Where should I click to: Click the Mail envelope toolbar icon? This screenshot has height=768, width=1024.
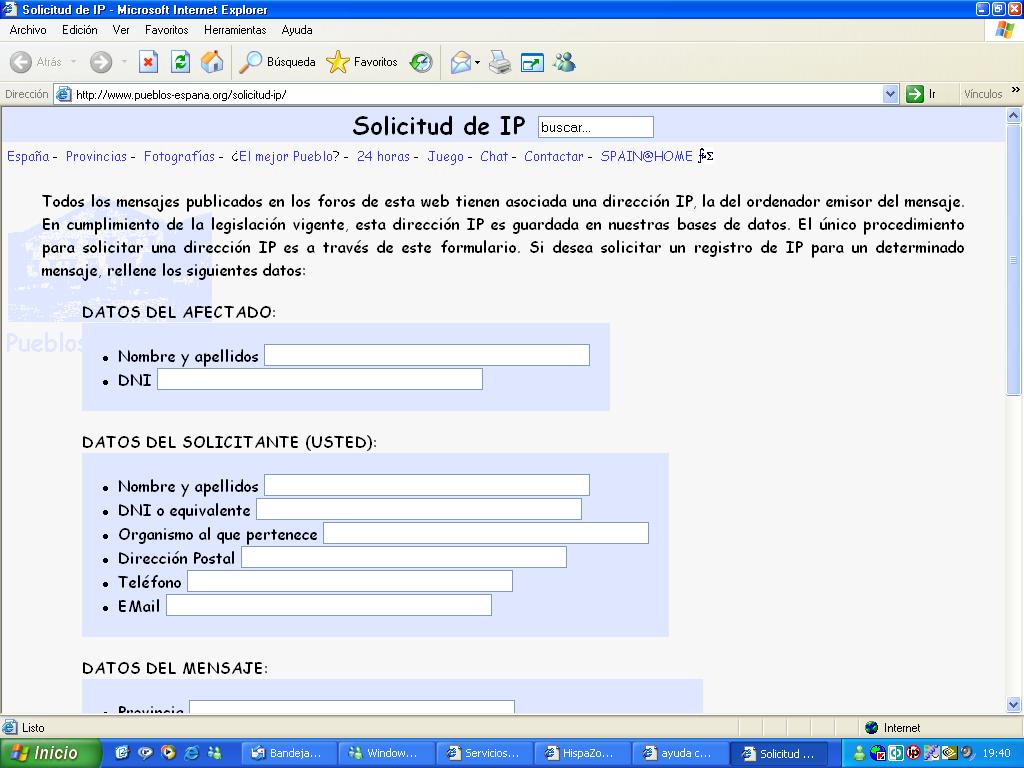(460, 62)
